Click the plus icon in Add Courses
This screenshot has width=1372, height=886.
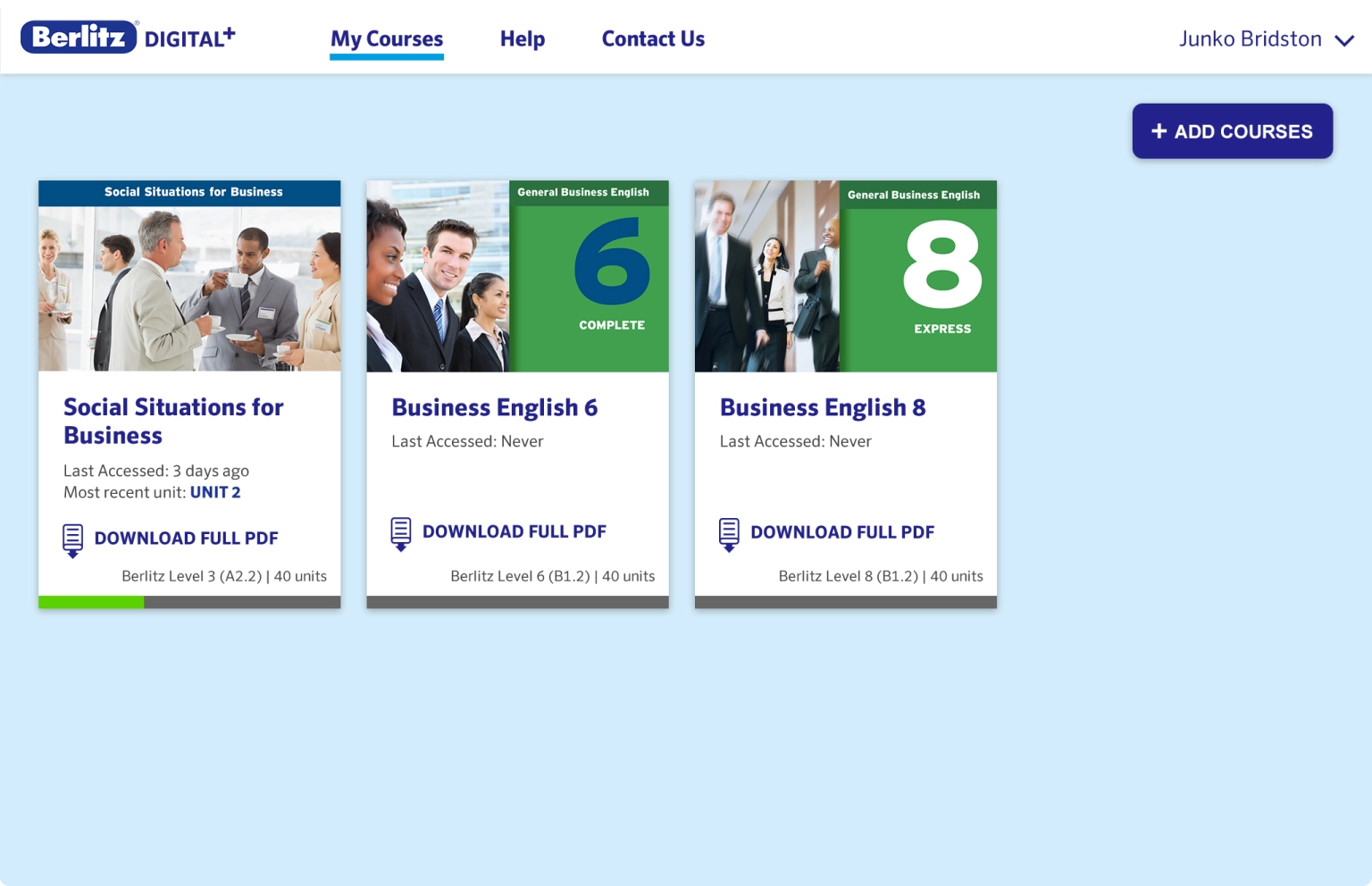pyautogui.click(x=1159, y=131)
